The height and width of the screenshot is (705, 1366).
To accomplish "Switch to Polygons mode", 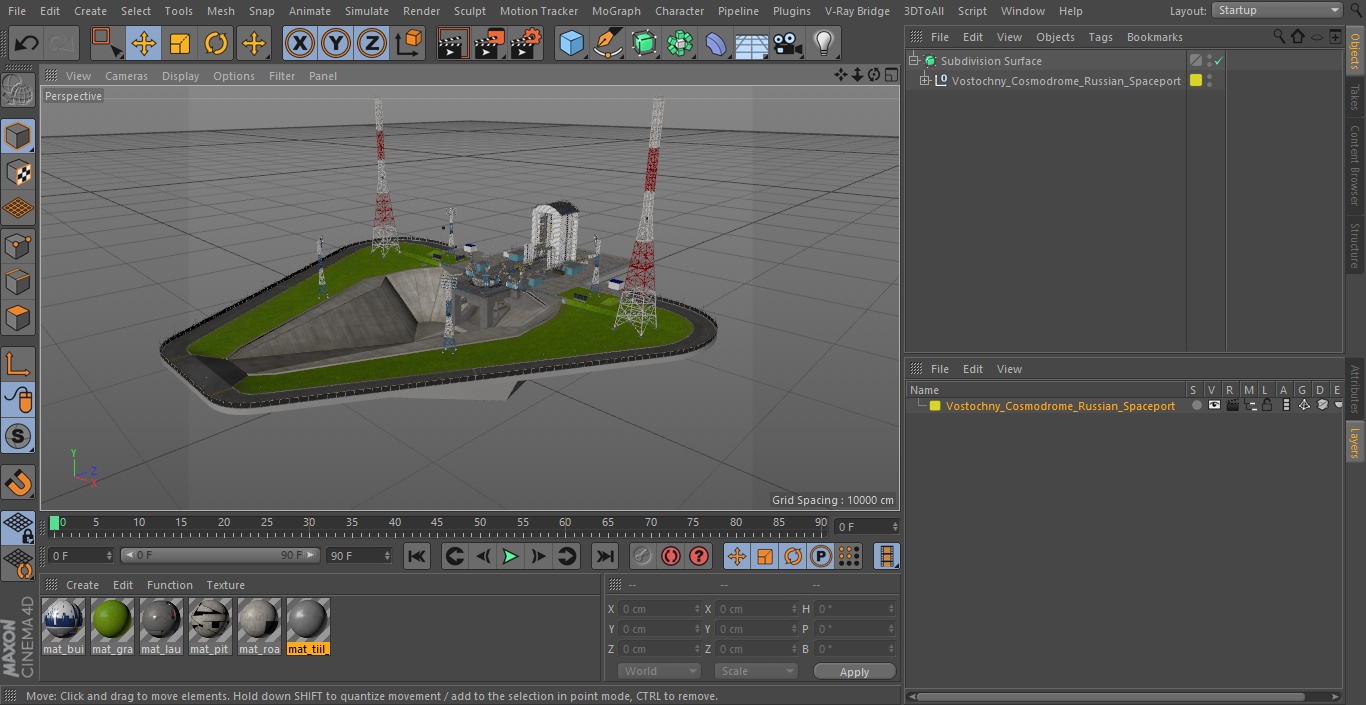I will click(18, 318).
